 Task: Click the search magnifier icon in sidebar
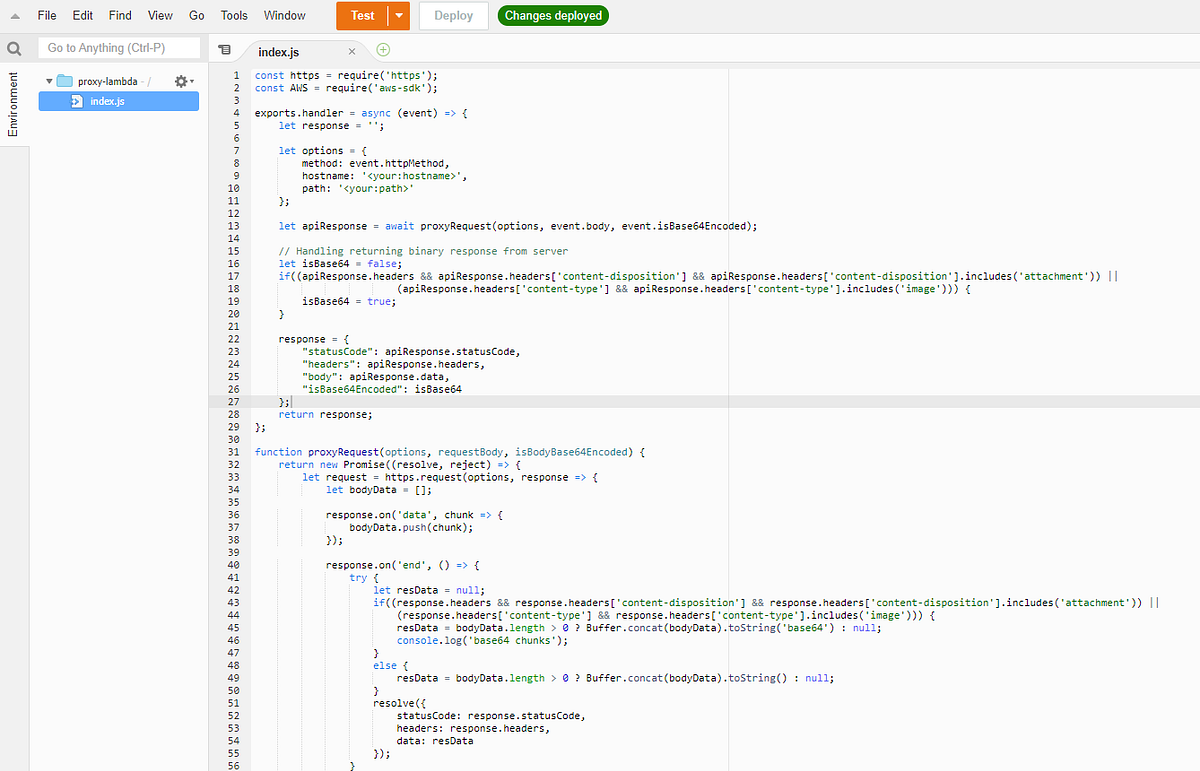coord(14,49)
